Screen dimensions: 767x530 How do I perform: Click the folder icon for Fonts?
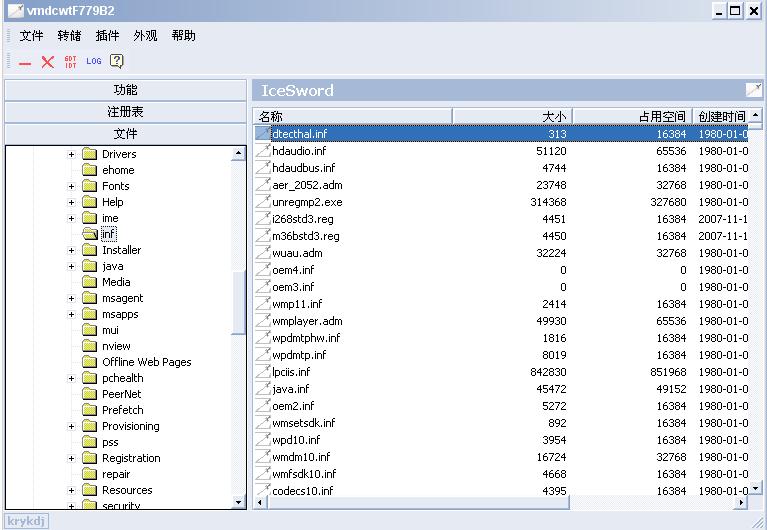tap(90, 186)
